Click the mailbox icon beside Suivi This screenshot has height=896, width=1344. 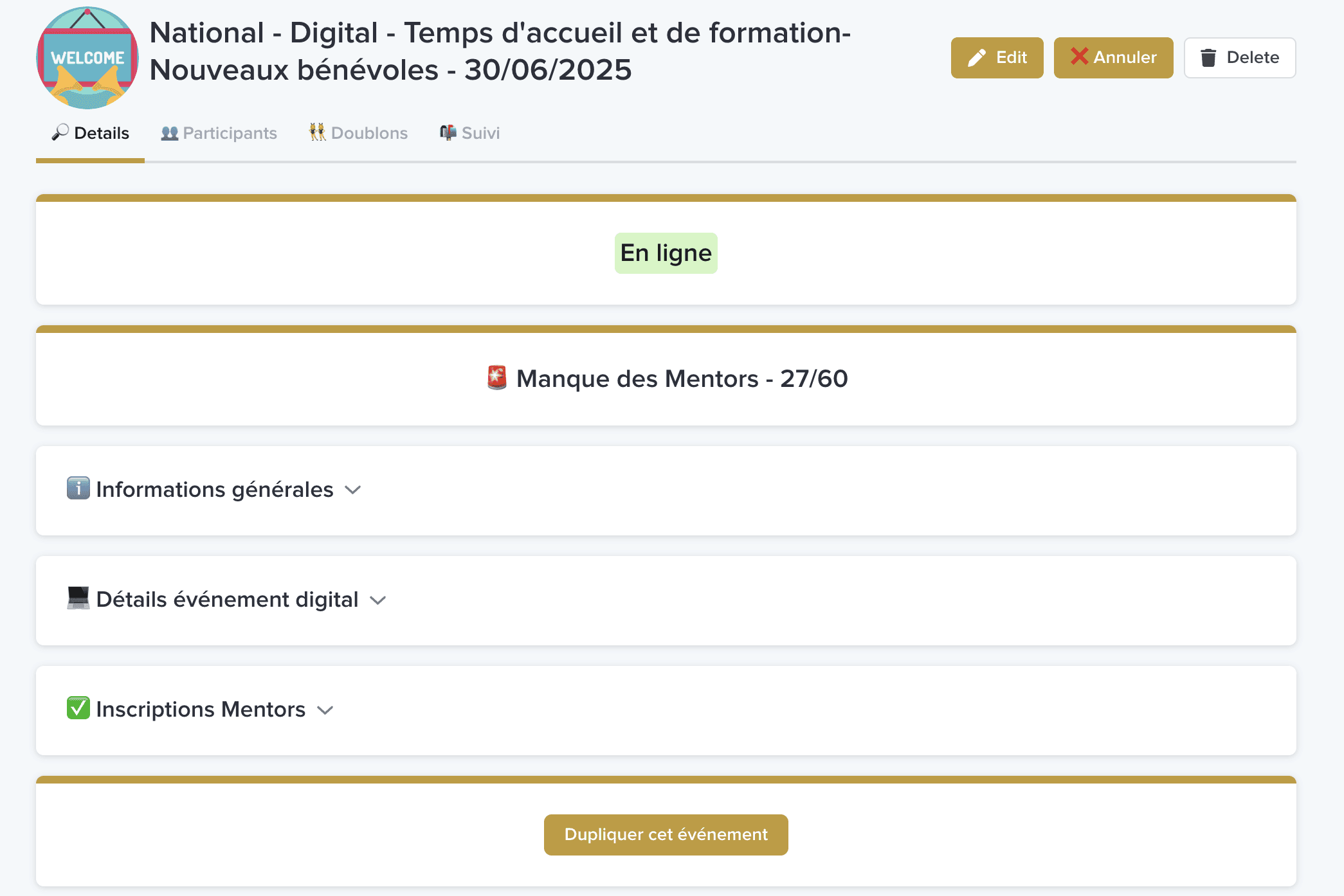(x=448, y=132)
